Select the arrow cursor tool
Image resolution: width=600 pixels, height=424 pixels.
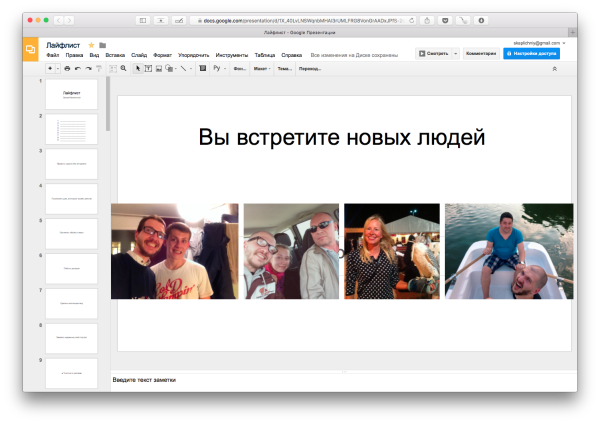point(138,69)
